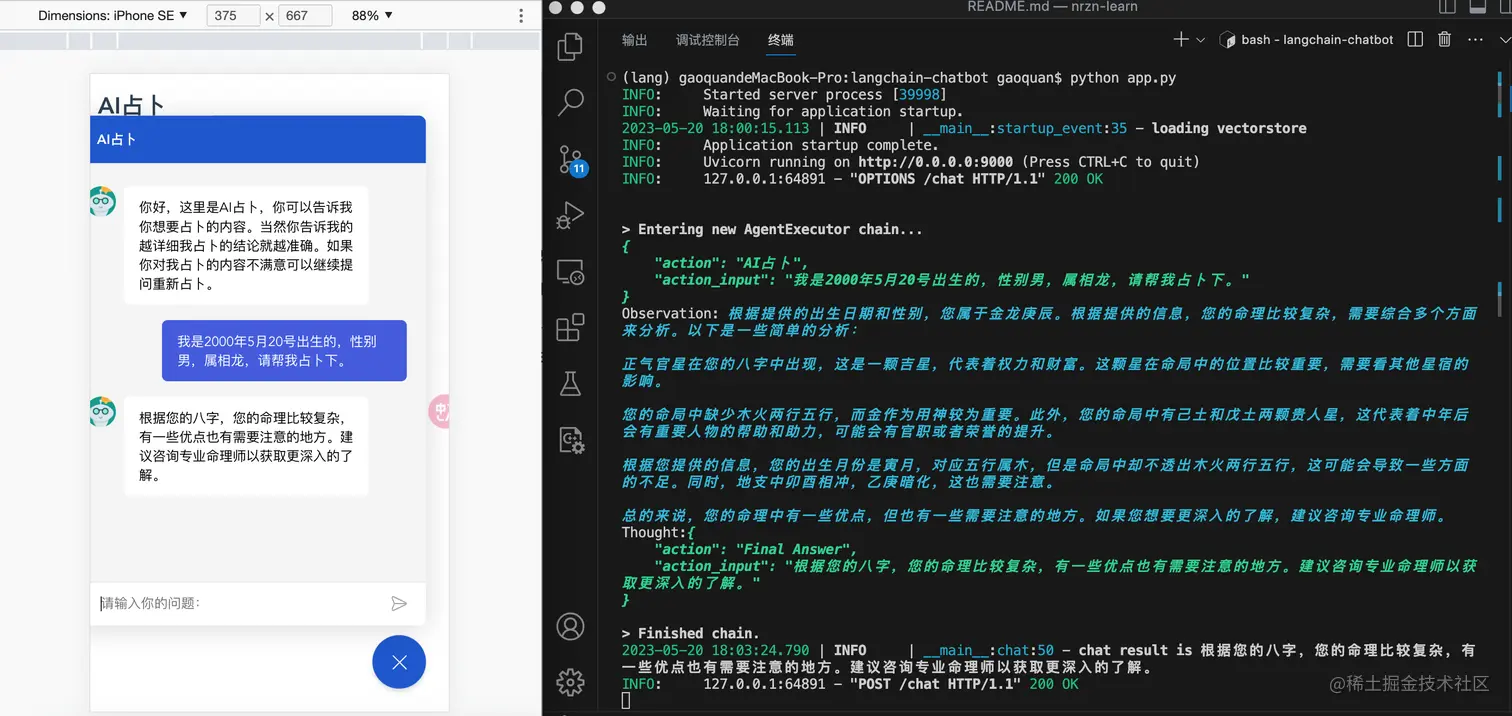1512x716 pixels.
Task: Click the 请输入你的问题 chat input field
Action: coord(240,603)
